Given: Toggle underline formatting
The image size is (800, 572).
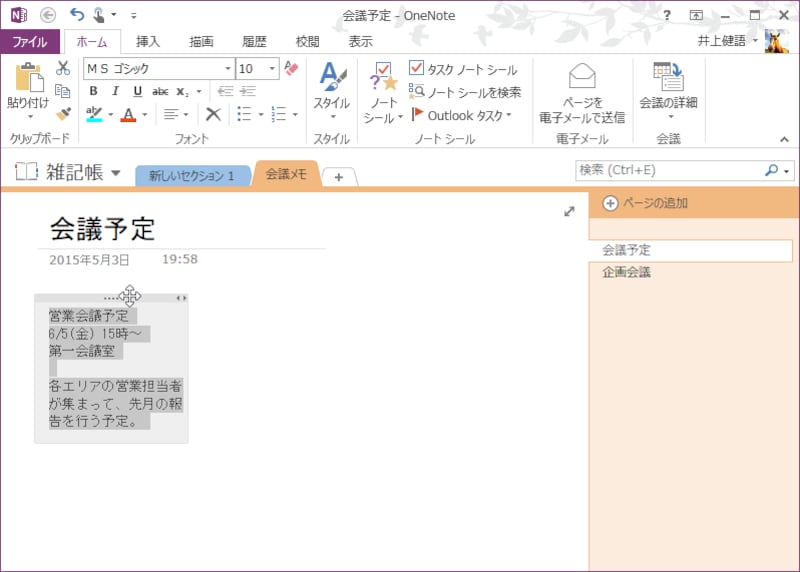Looking at the screenshot, I should (x=137, y=91).
